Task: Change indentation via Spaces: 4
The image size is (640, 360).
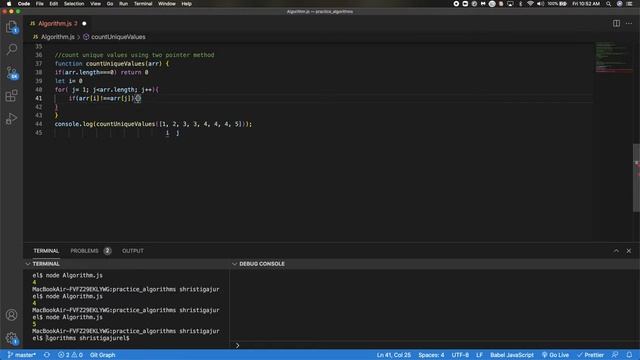Action: 431,355
